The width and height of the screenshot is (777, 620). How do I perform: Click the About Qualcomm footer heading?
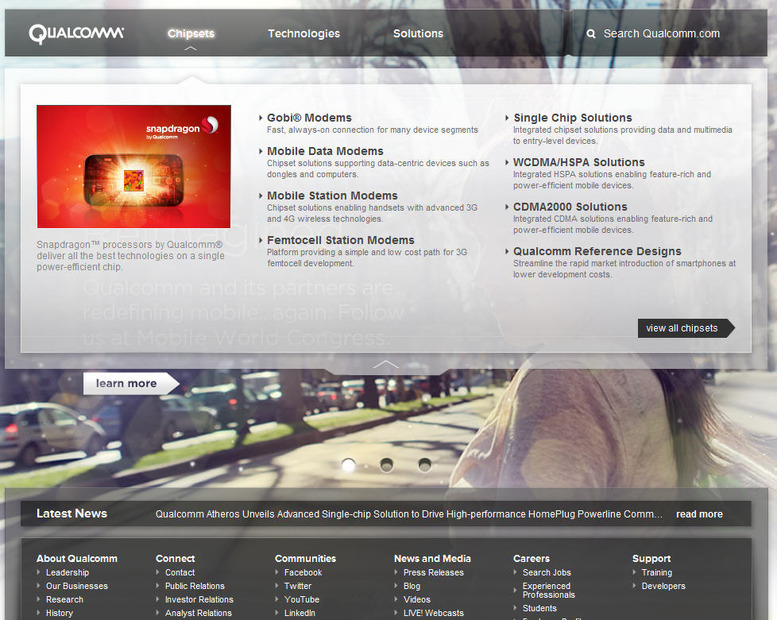(x=77, y=559)
